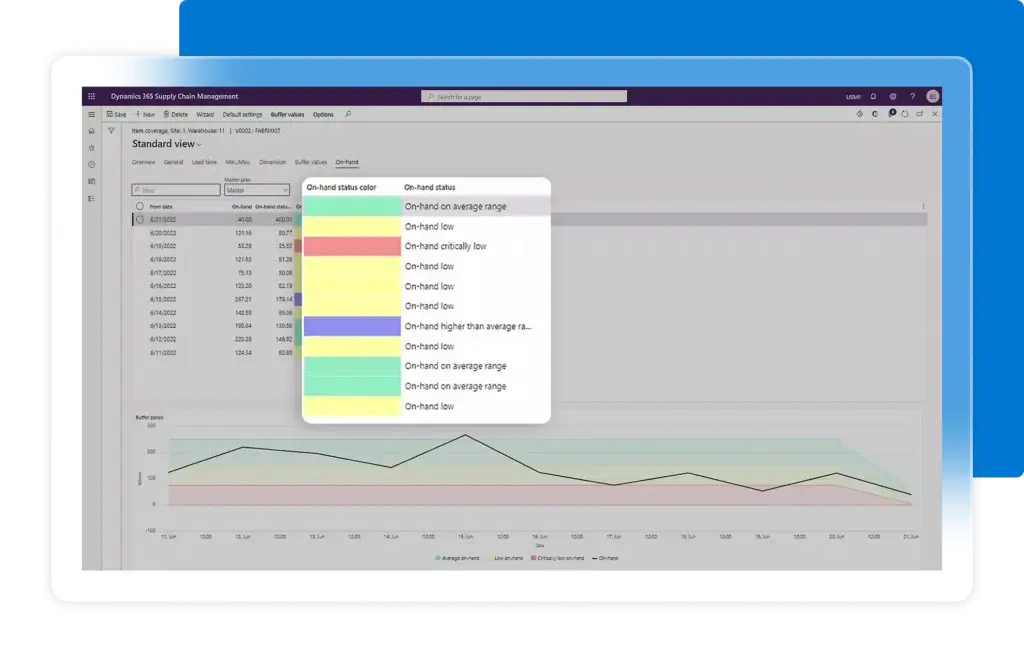Viewport: 1024px width, 657px height.
Task: Open the Master plan dropdown
Action: pos(257,190)
